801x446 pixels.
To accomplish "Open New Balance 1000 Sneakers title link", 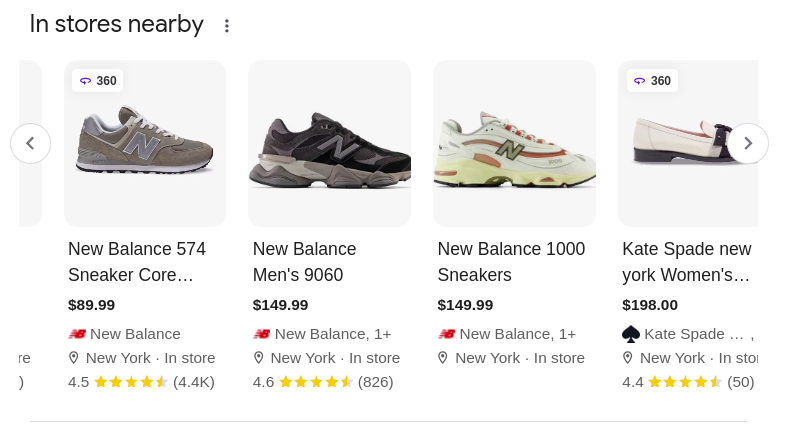I will 511,262.
